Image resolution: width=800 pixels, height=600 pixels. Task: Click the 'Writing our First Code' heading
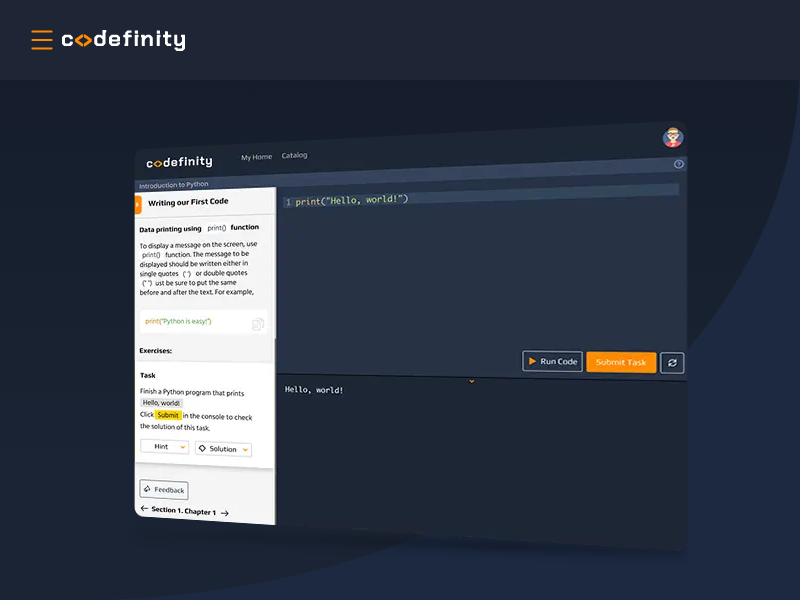pos(188,202)
